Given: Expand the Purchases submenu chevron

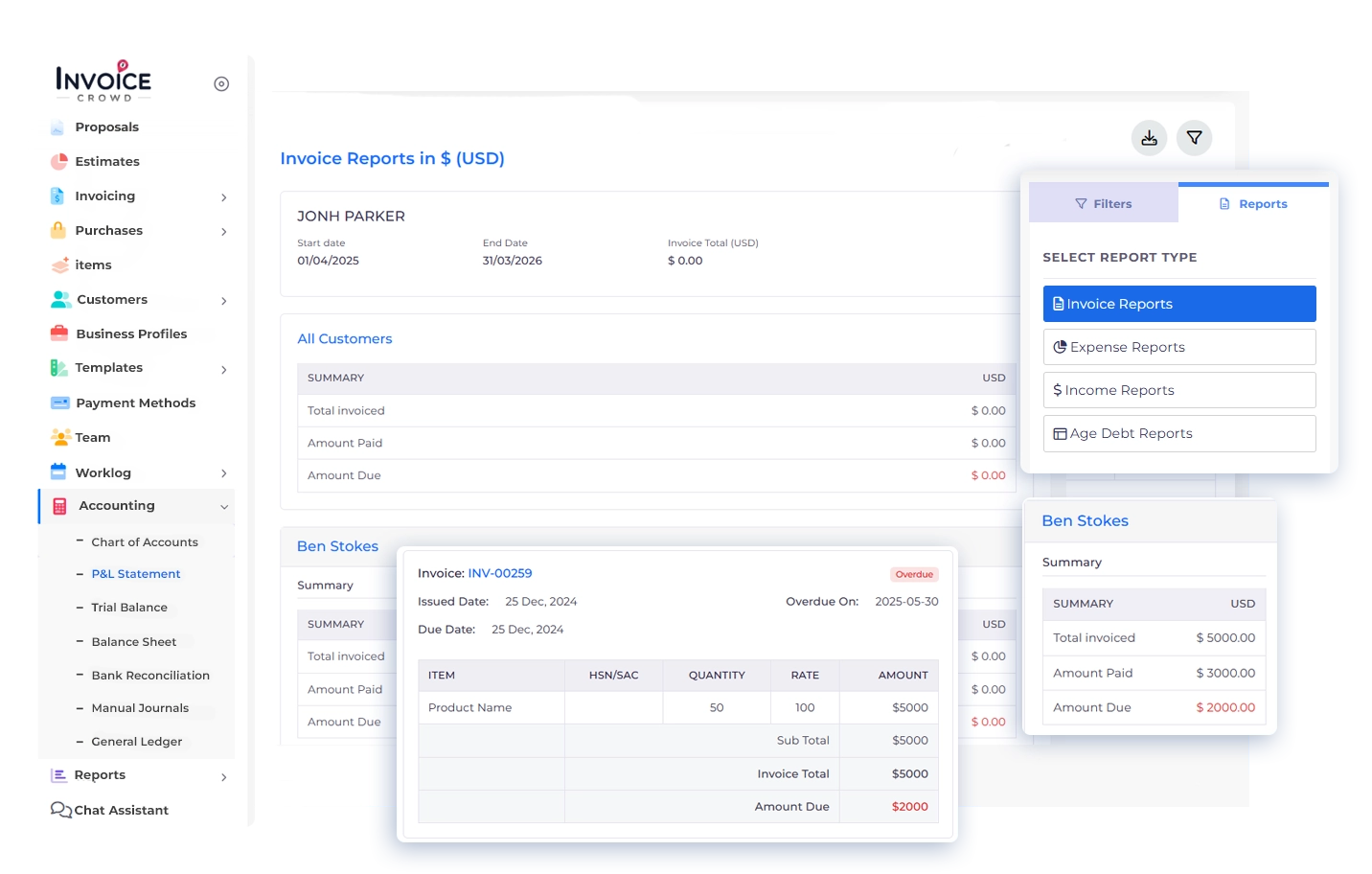Looking at the screenshot, I should click(224, 232).
